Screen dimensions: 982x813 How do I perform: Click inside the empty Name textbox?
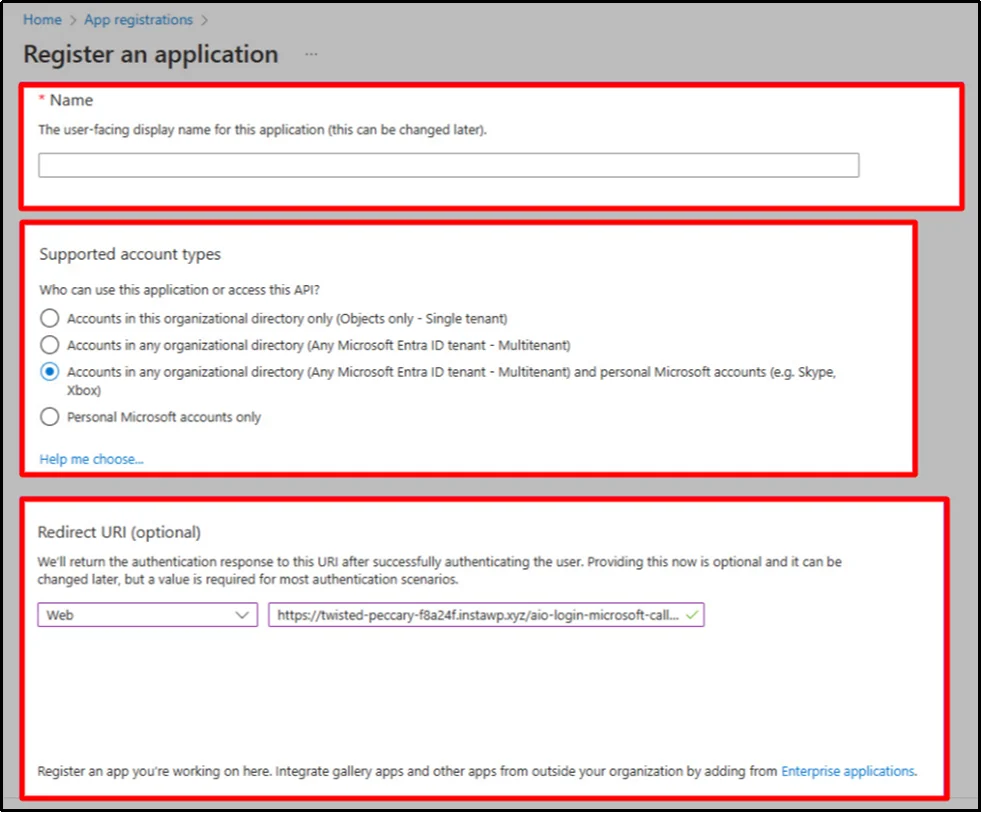[448, 164]
